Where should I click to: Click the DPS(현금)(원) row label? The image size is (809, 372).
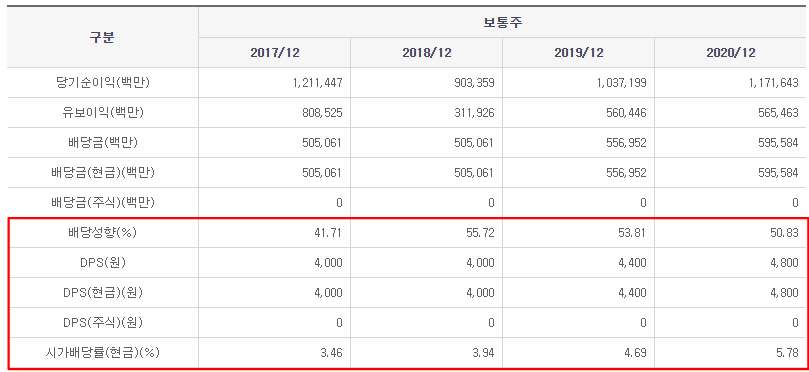(x=103, y=293)
